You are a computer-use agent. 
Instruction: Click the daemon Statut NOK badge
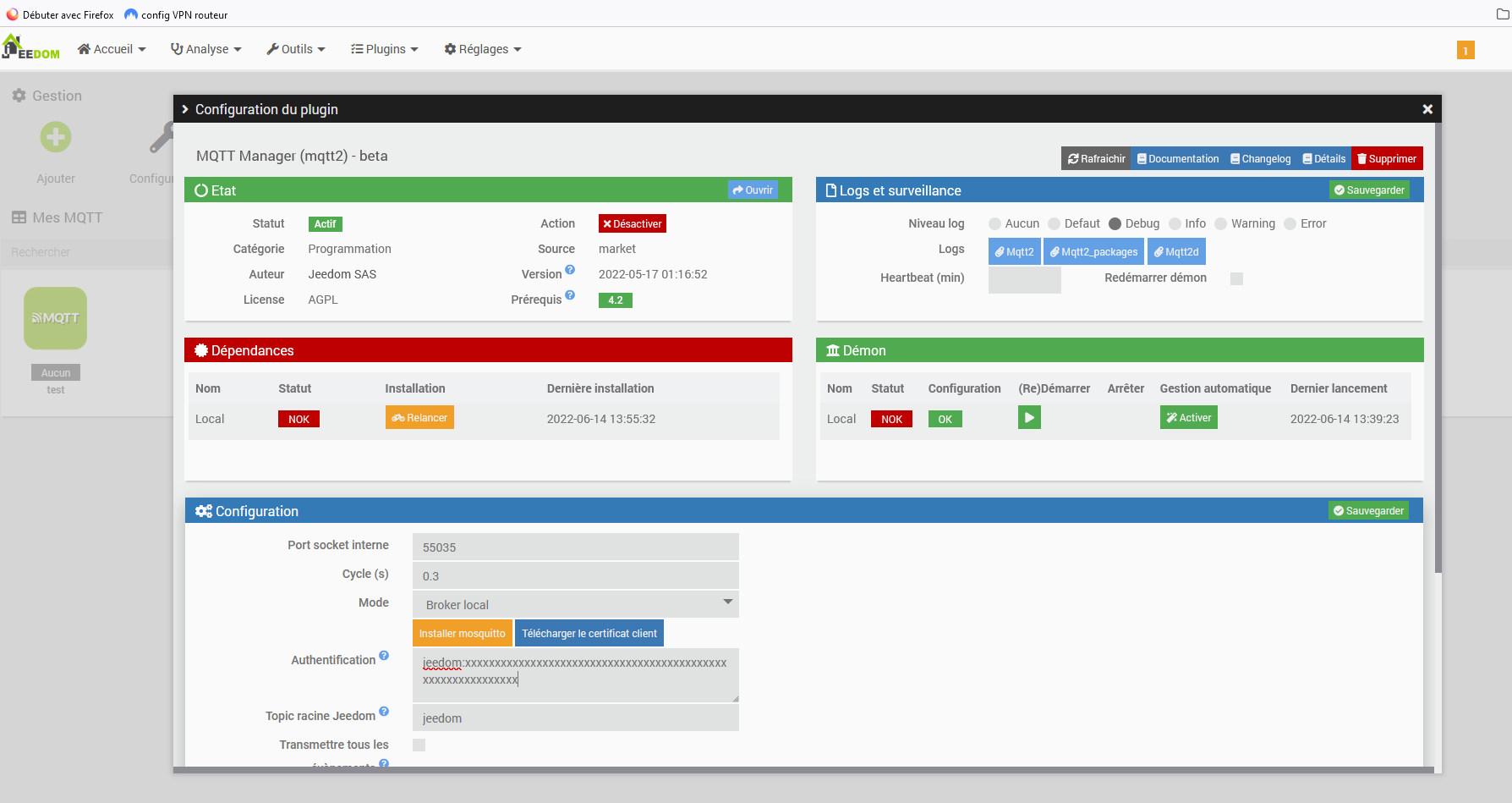coord(891,419)
